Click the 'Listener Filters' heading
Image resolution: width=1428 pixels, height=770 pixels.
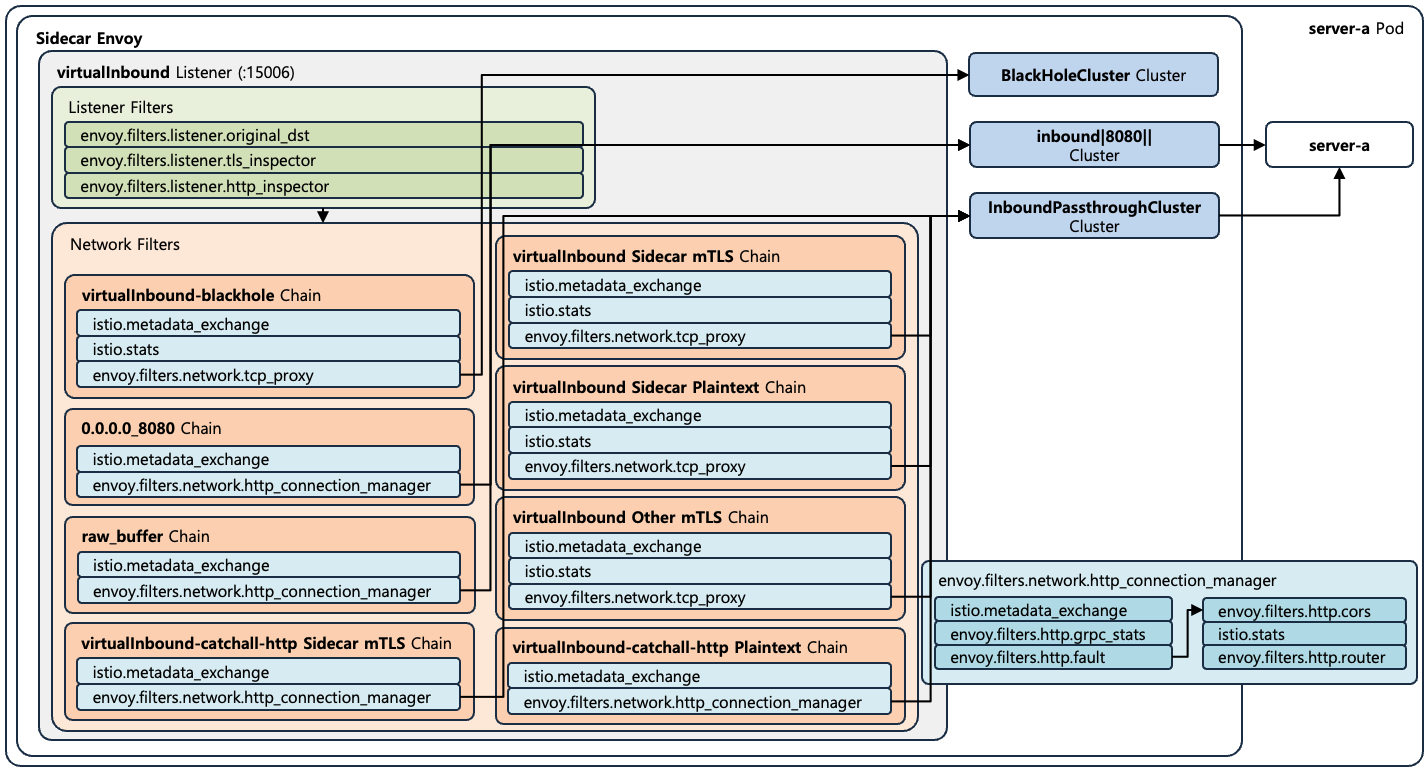pos(120,106)
